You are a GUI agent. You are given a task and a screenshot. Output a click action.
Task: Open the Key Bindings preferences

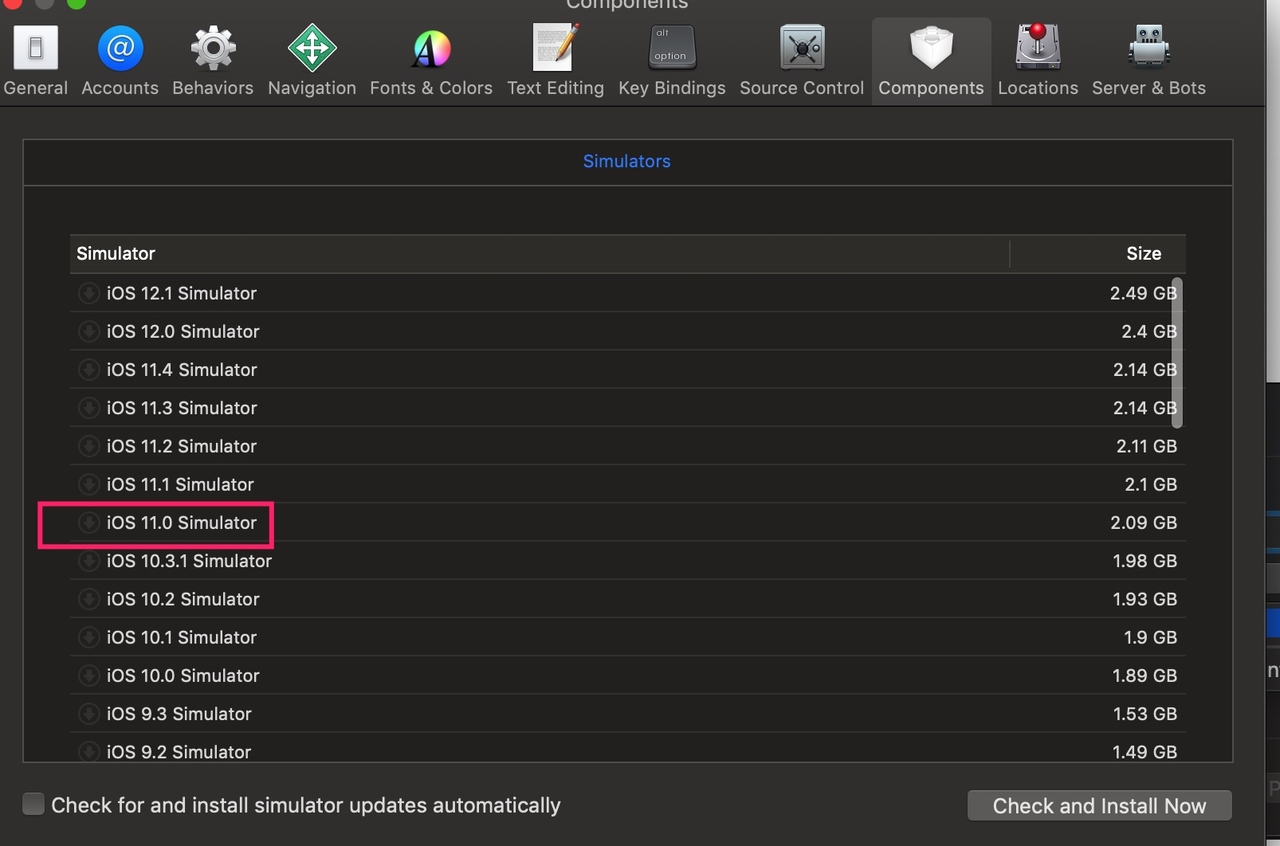(672, 60)
